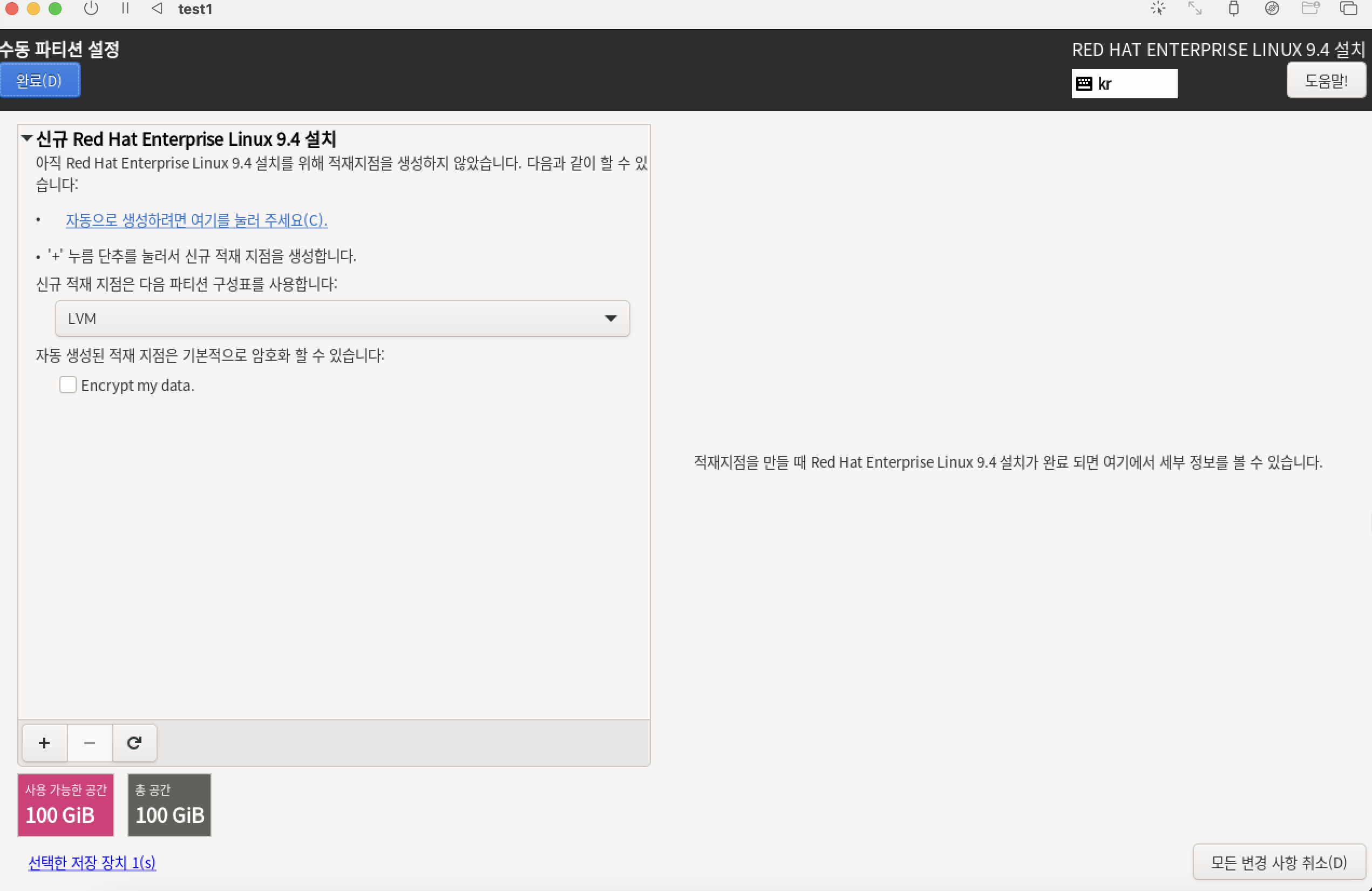Click the blue 완료(D) done button

click(x=39, y=81)
